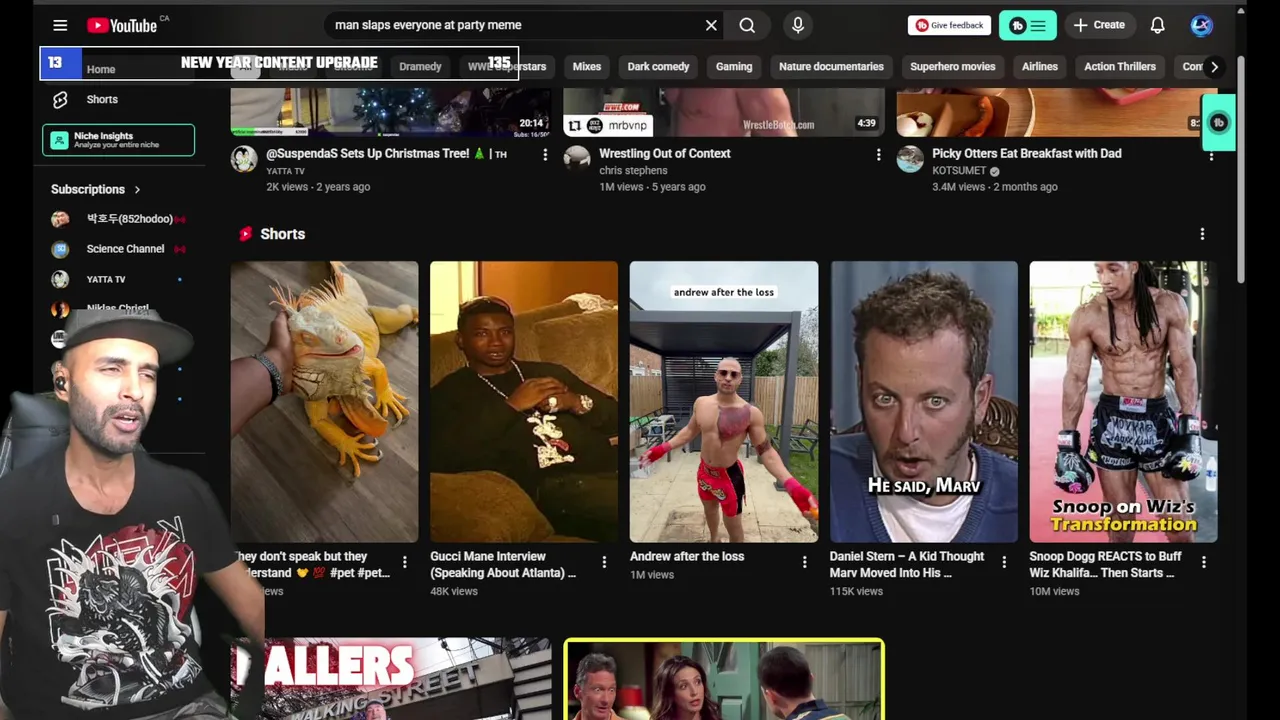
Task: Open options for Wrestling Out of Context
Action: tap(878, 154)
